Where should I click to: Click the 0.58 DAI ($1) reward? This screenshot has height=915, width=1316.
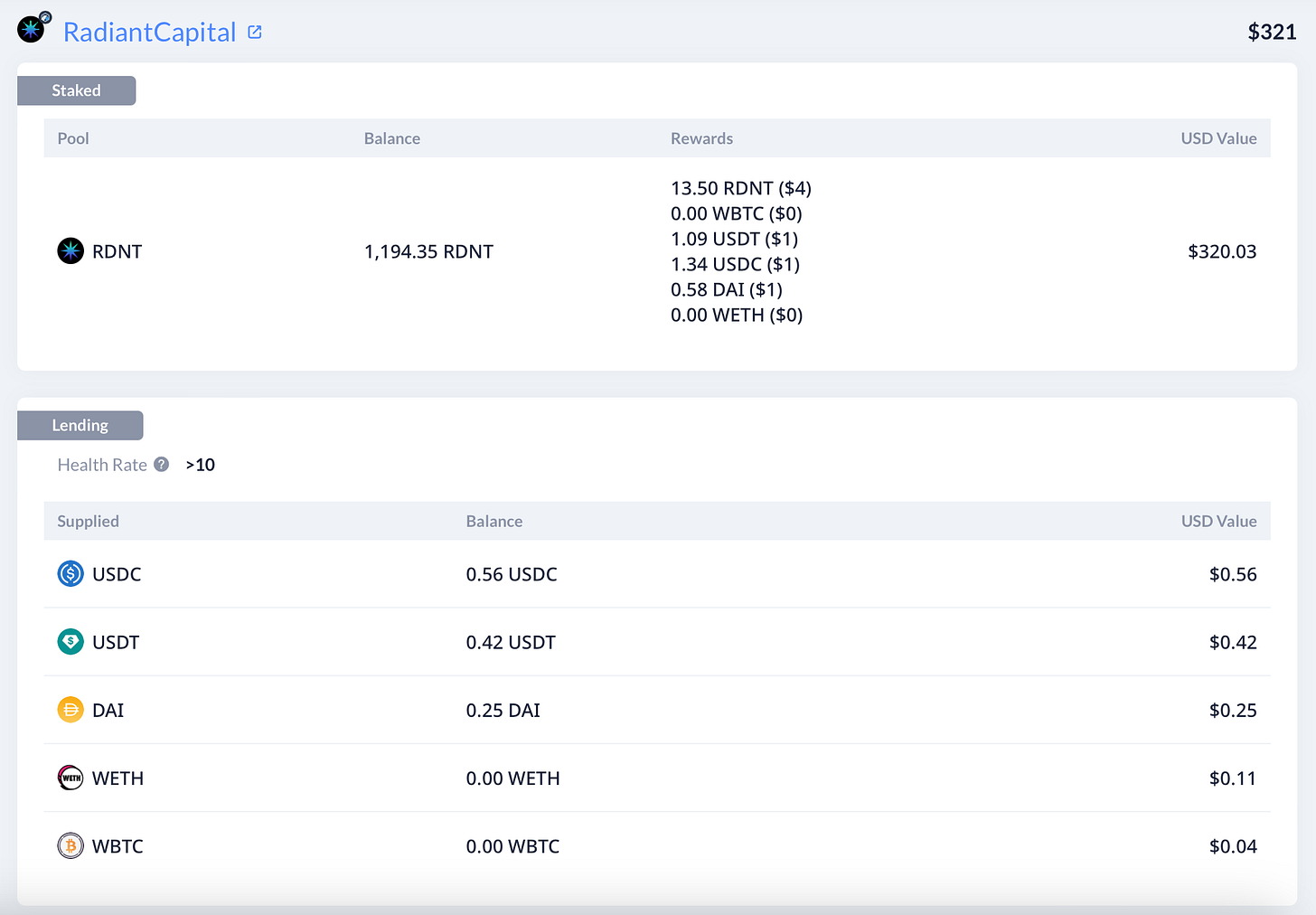(727, 289)
